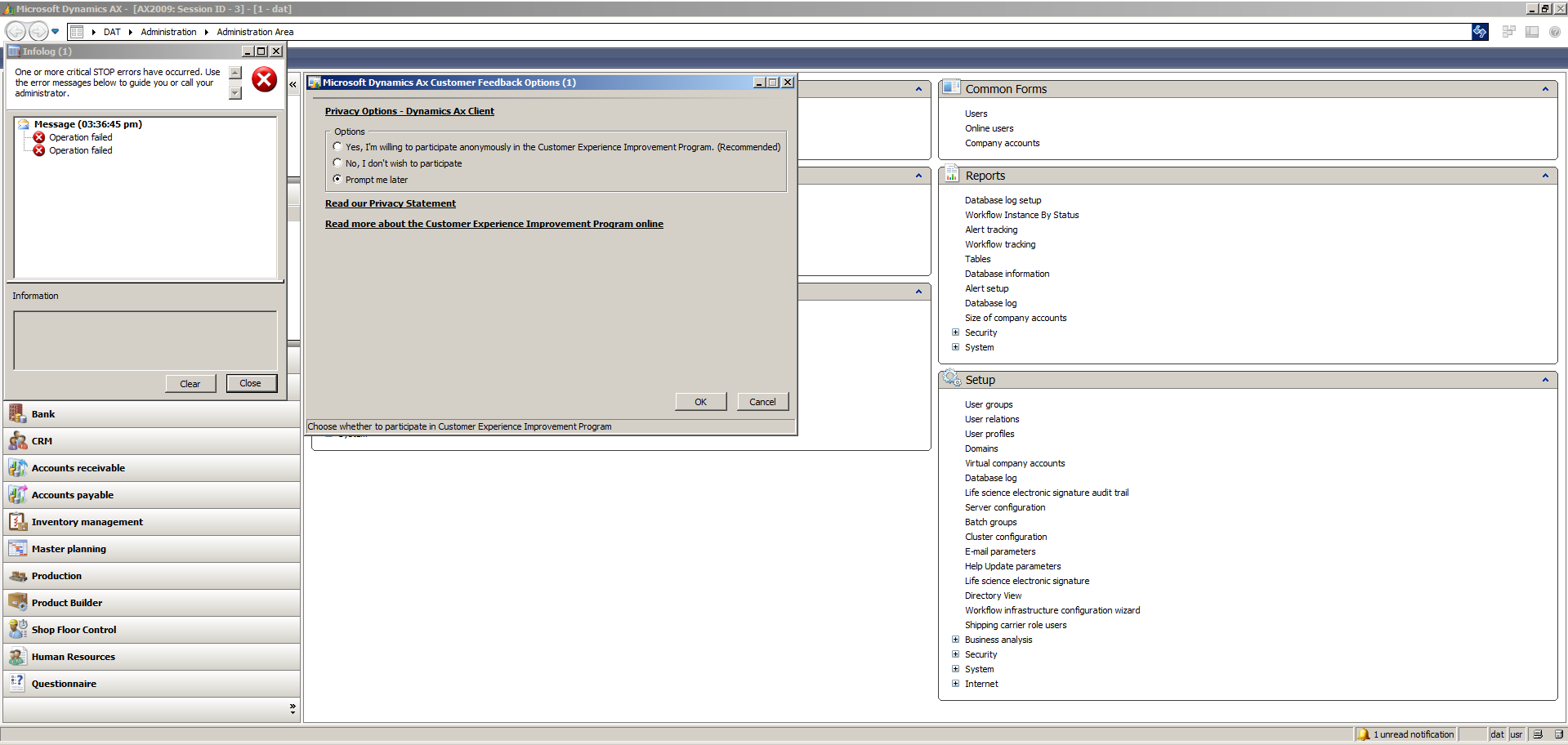
Task: Open the Inventory management module
Action: [152, 522]
